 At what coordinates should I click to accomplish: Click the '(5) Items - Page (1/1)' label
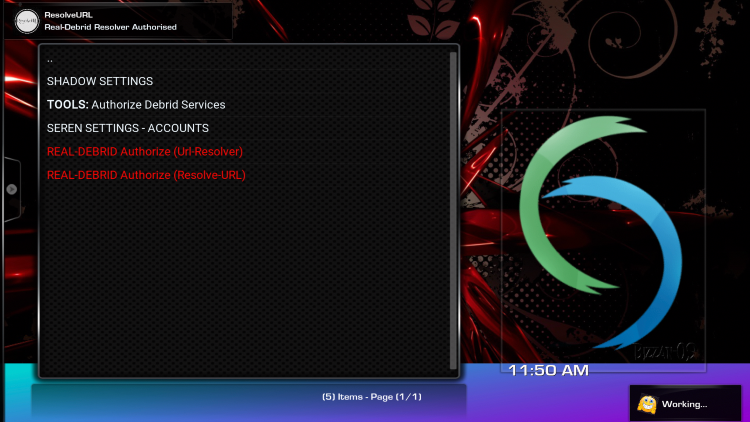(372, 397)
